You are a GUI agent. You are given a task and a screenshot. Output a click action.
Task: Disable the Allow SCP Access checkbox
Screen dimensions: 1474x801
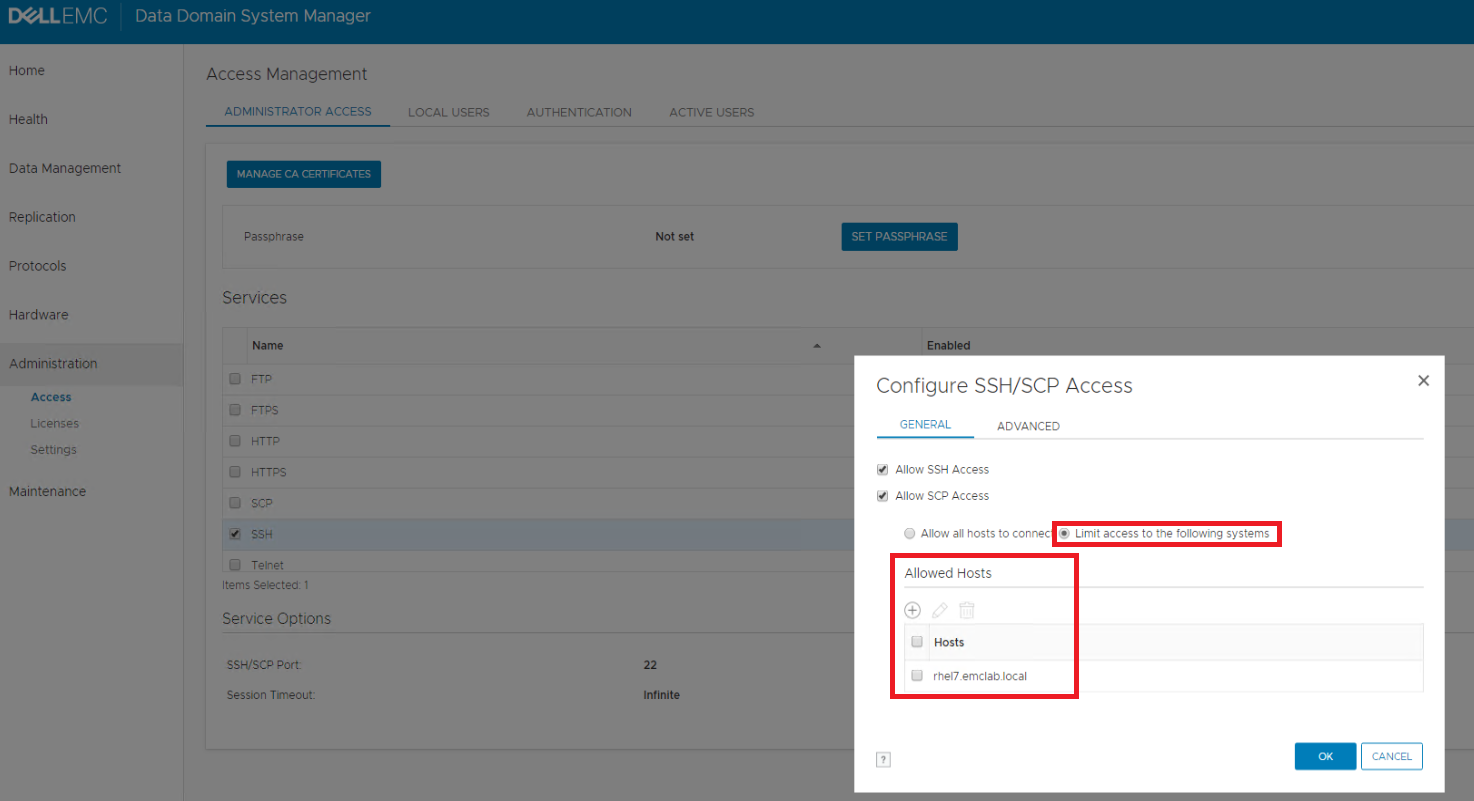(882, 495)
